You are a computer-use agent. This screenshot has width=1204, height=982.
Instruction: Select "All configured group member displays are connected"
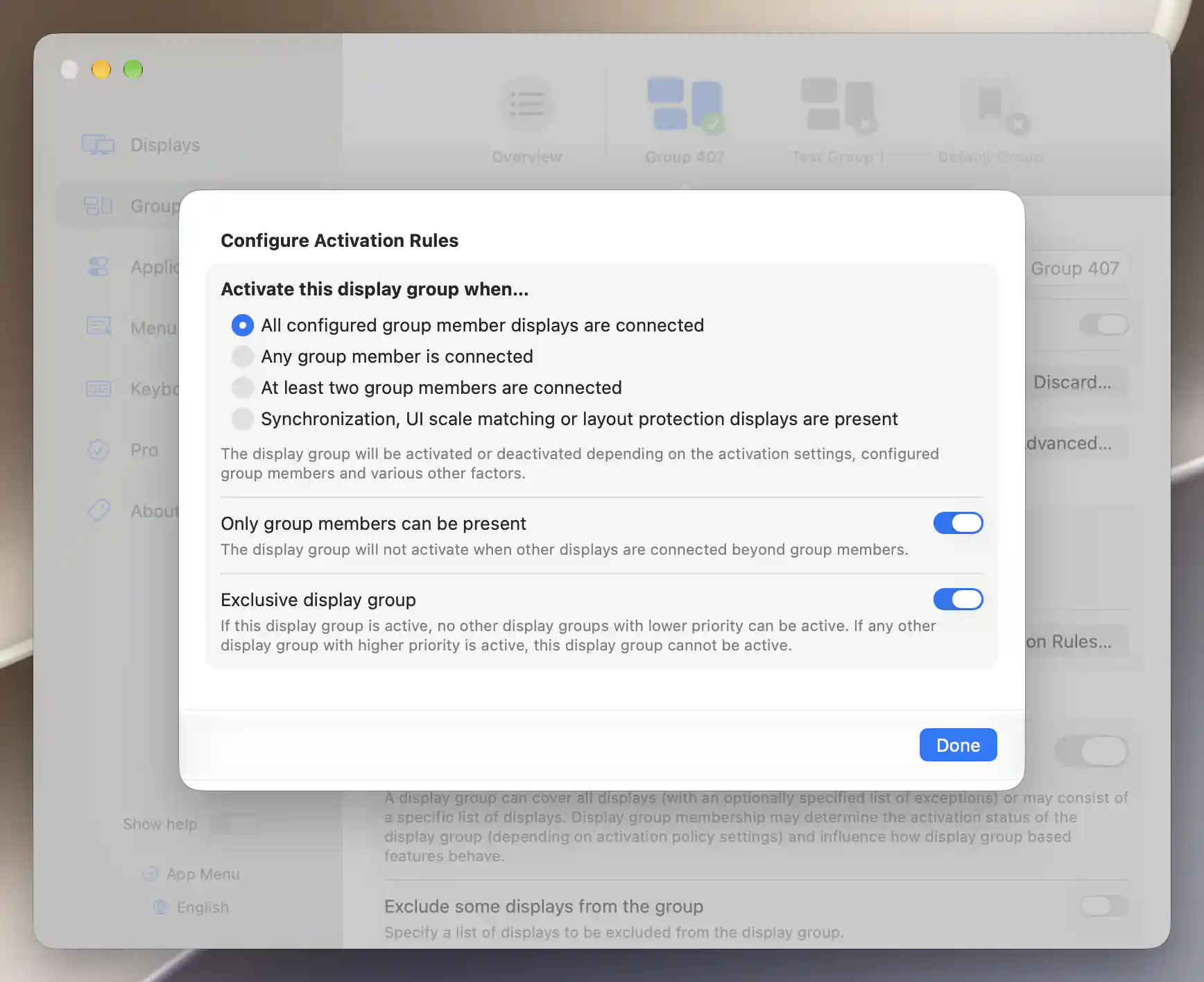(x=242, y=325)
